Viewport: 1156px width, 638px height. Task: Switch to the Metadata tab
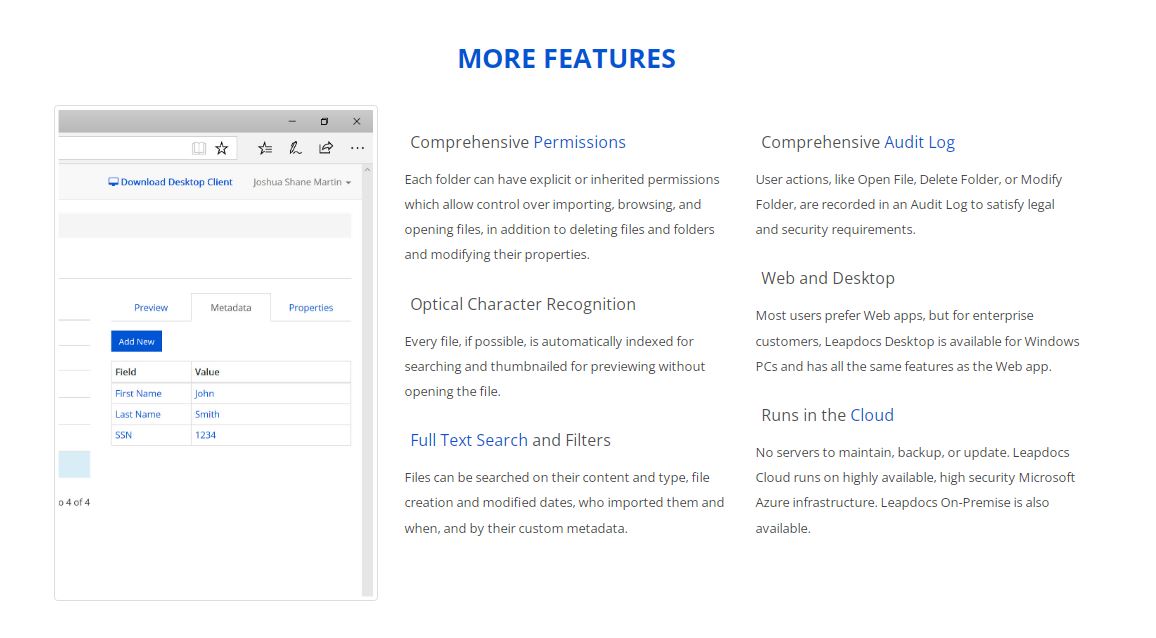[x=231, y=308]
